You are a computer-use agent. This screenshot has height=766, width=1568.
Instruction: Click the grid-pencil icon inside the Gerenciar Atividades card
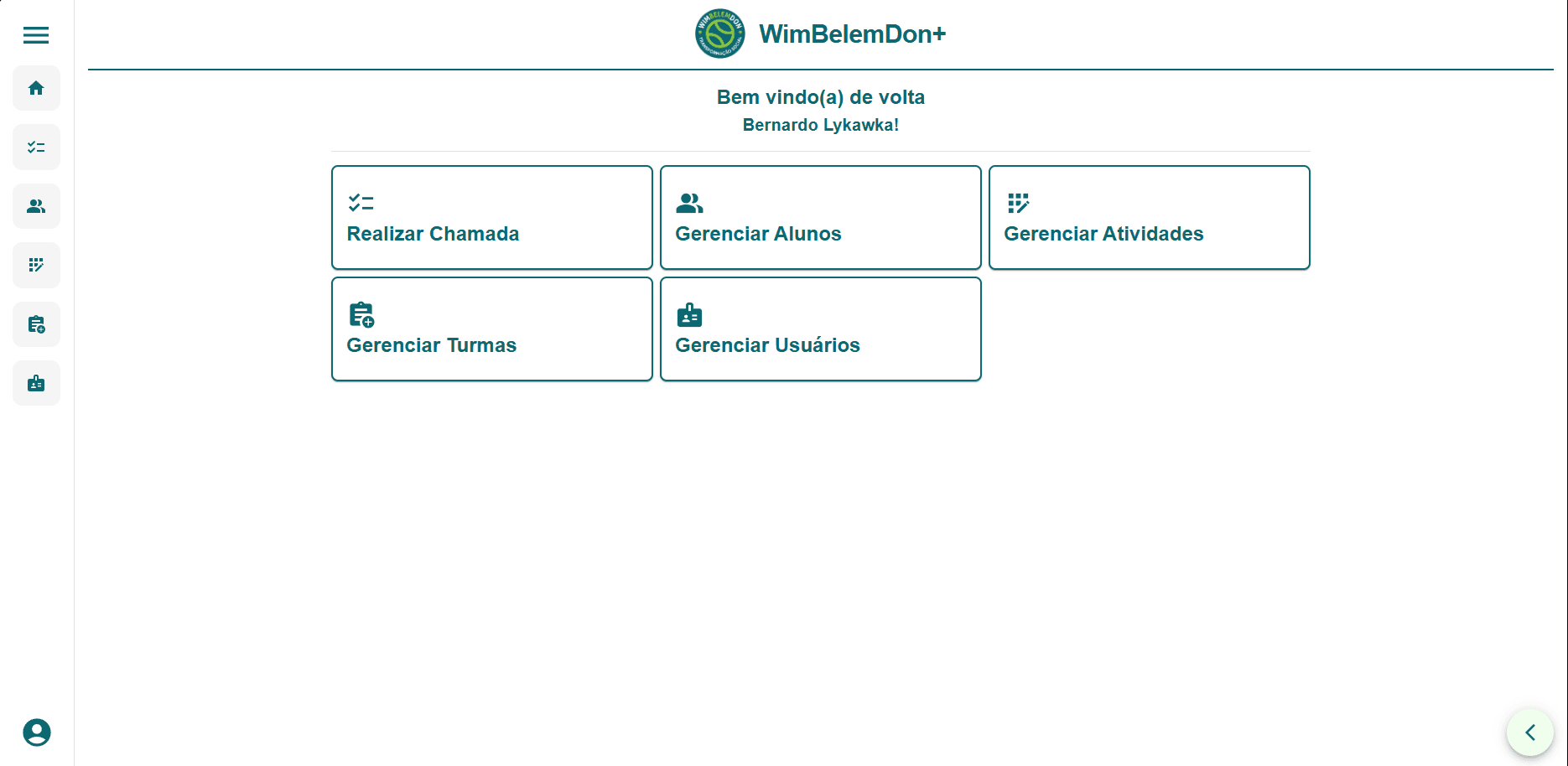pos(1018,203)
